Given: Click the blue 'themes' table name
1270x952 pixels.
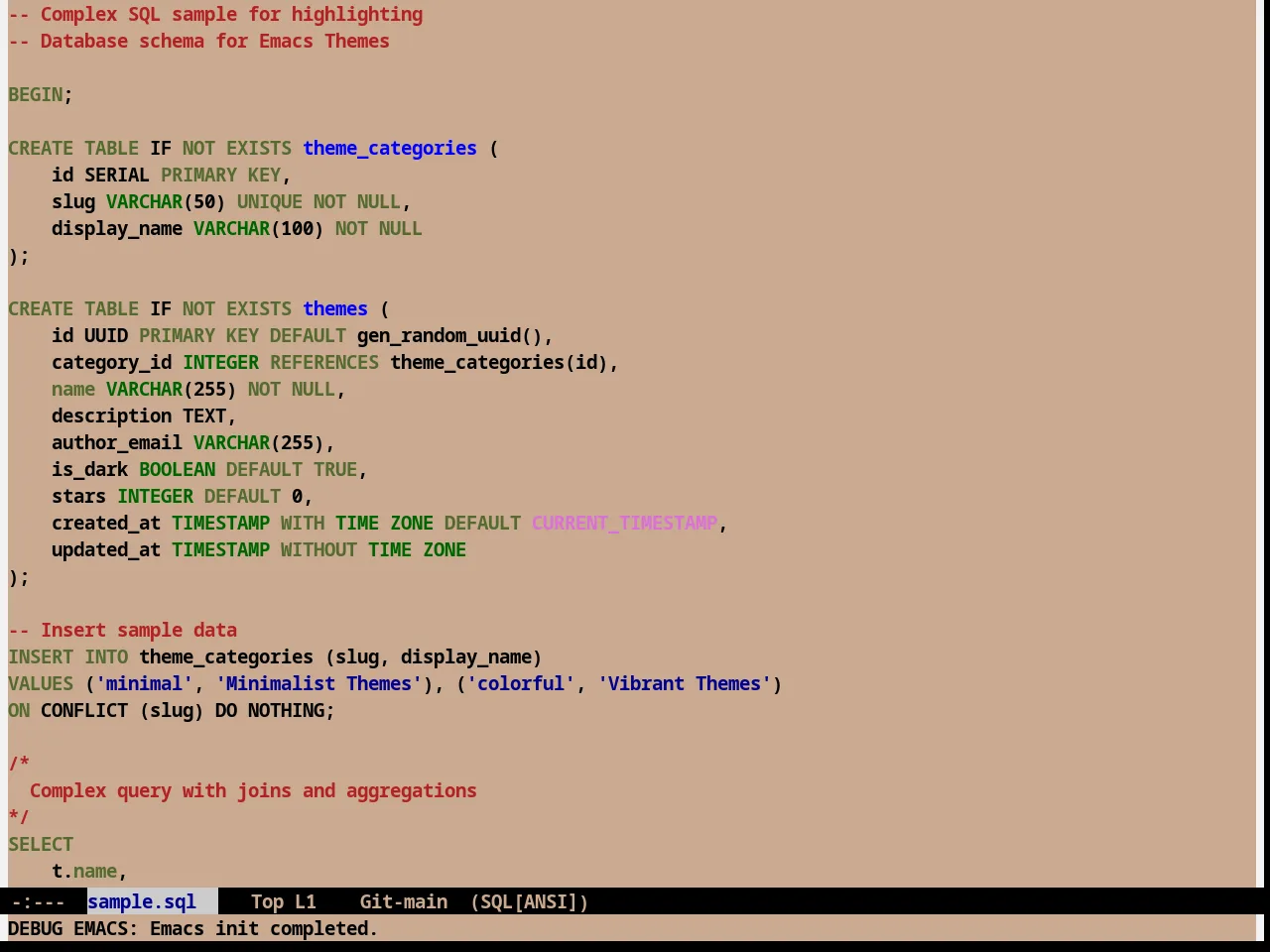Looking at the screenshot, I should coord(335,308).
